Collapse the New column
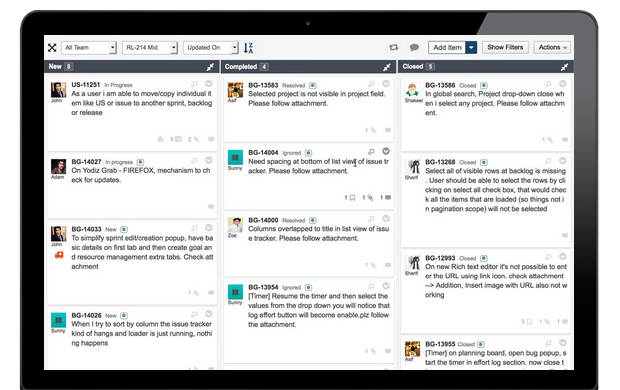This screenshot has height=390, width=620. pos(210,67)
